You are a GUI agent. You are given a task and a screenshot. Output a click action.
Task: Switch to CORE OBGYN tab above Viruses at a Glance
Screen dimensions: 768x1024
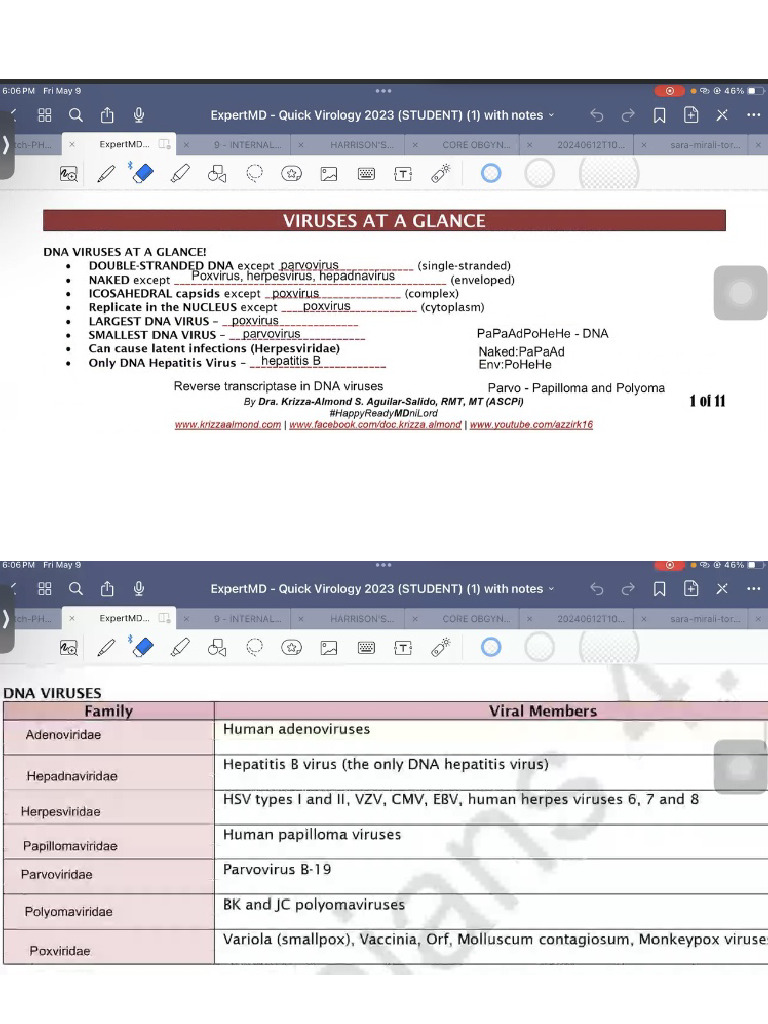(476, 145)
